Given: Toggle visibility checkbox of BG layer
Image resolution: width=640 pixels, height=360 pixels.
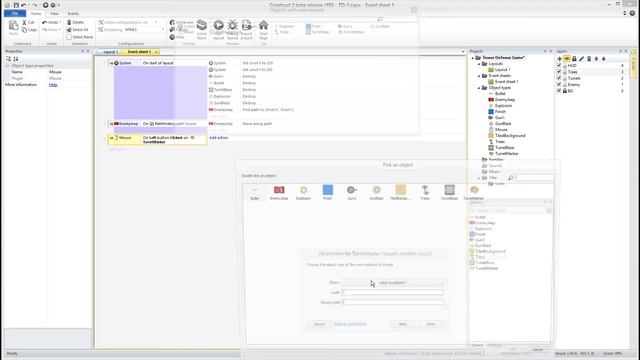Looking at the screenshot, I should click(x=559, y=91).
